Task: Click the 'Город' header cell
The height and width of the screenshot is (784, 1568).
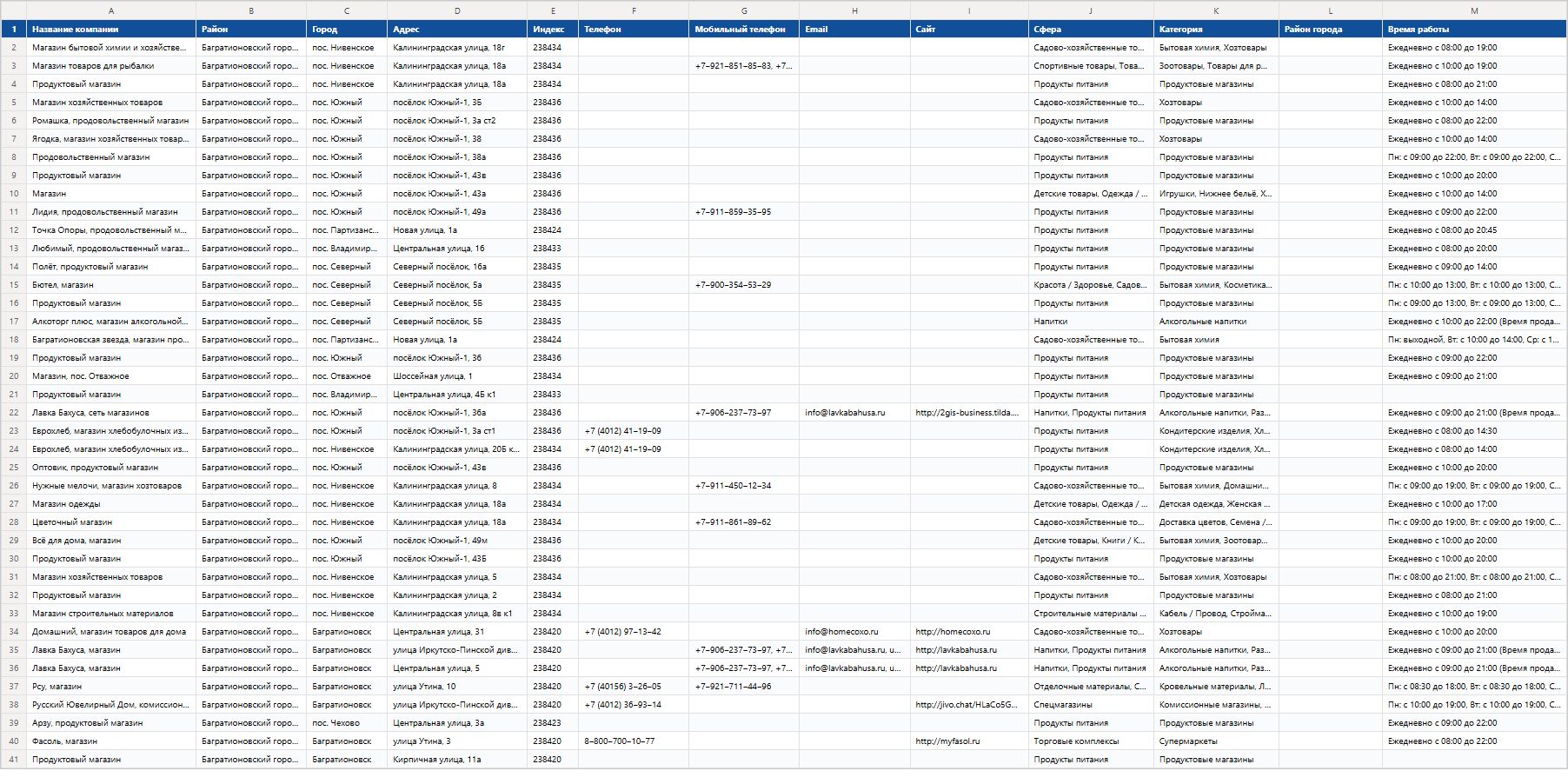Action: pyautogui.click(x=347, y=30)
